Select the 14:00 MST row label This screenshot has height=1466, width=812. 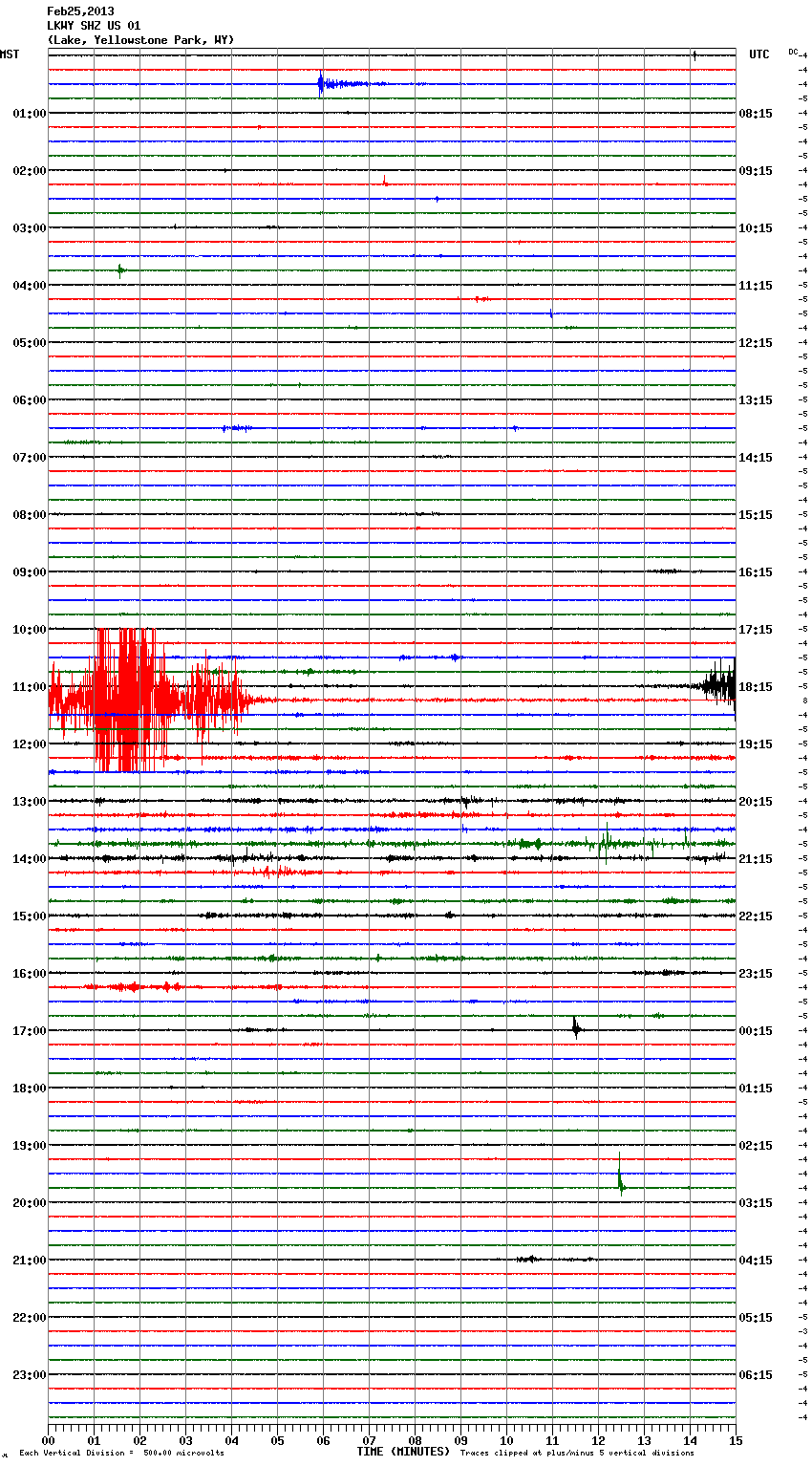pos(30,859)
